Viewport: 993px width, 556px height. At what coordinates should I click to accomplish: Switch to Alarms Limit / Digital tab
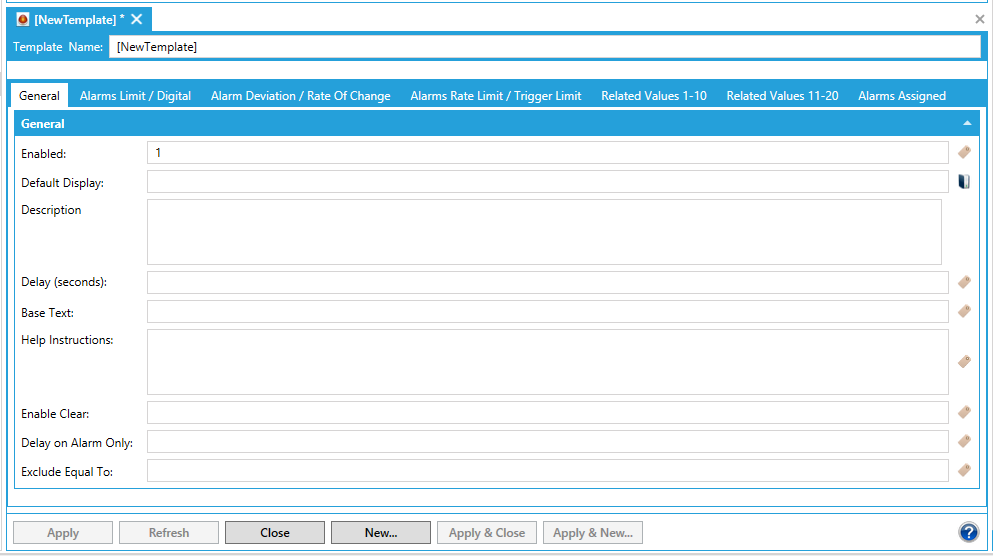pos(135,96)
